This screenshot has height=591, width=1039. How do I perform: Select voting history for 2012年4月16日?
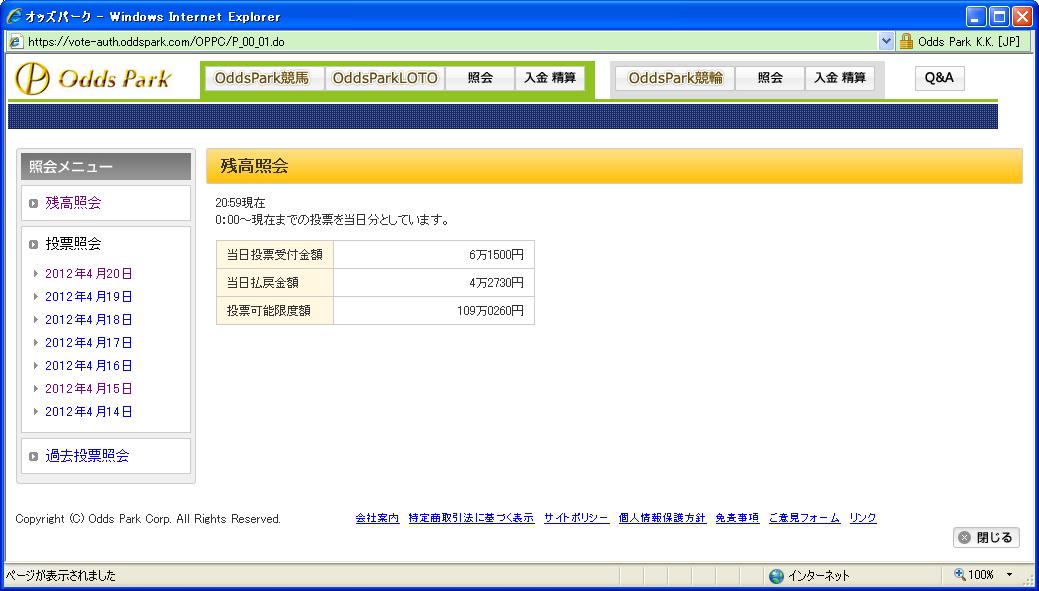click(89, 366)
